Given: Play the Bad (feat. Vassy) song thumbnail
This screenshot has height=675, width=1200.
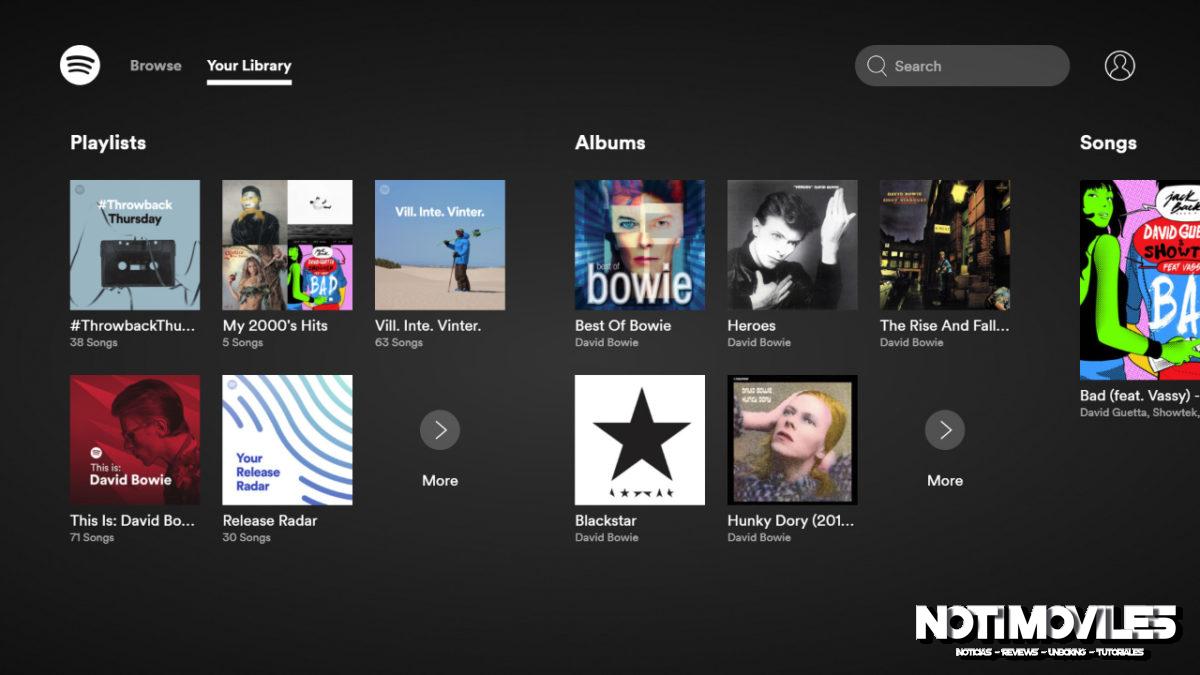Looking at the screenshot, I should [1140, 280].
